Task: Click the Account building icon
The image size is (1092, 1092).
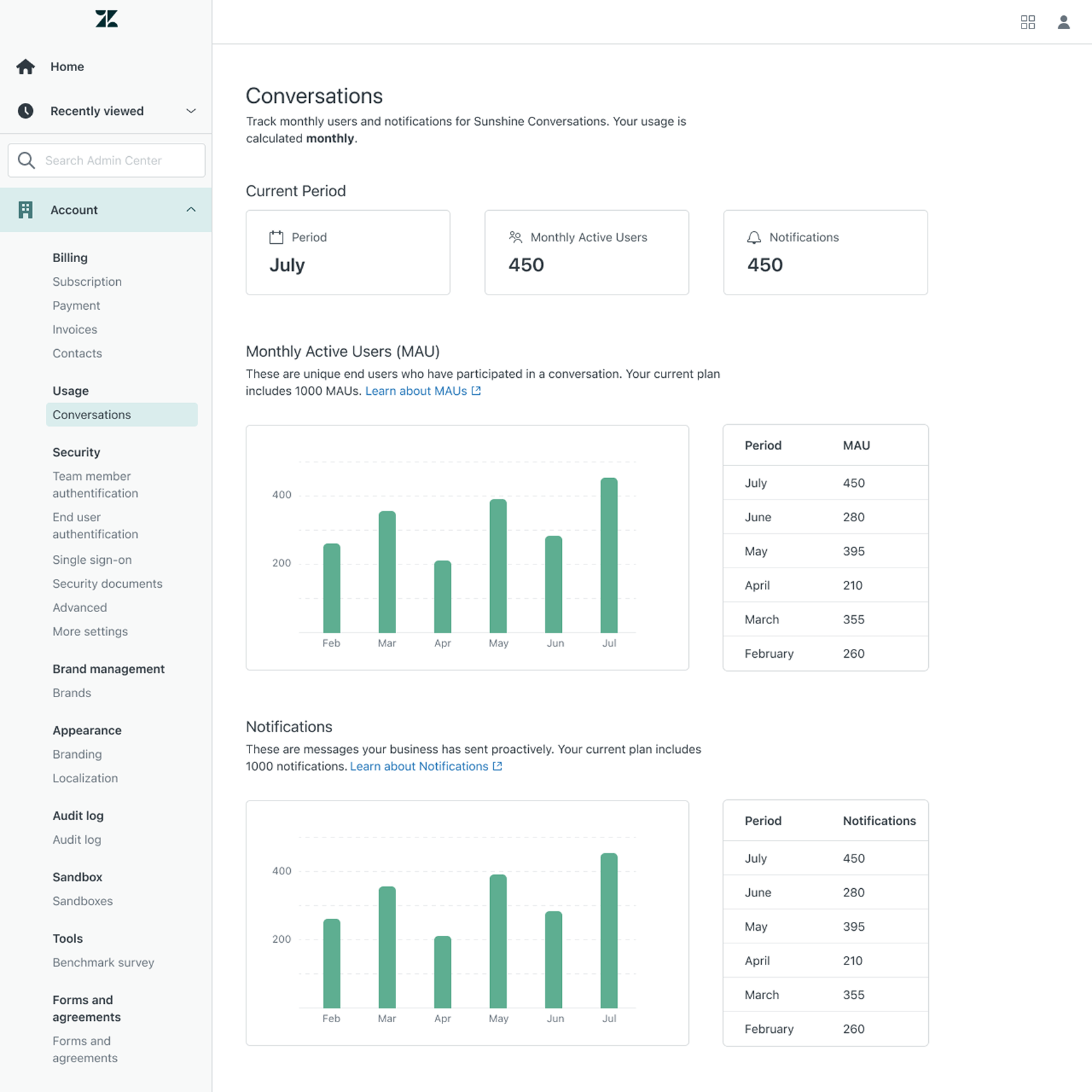Action: [25, 210]
